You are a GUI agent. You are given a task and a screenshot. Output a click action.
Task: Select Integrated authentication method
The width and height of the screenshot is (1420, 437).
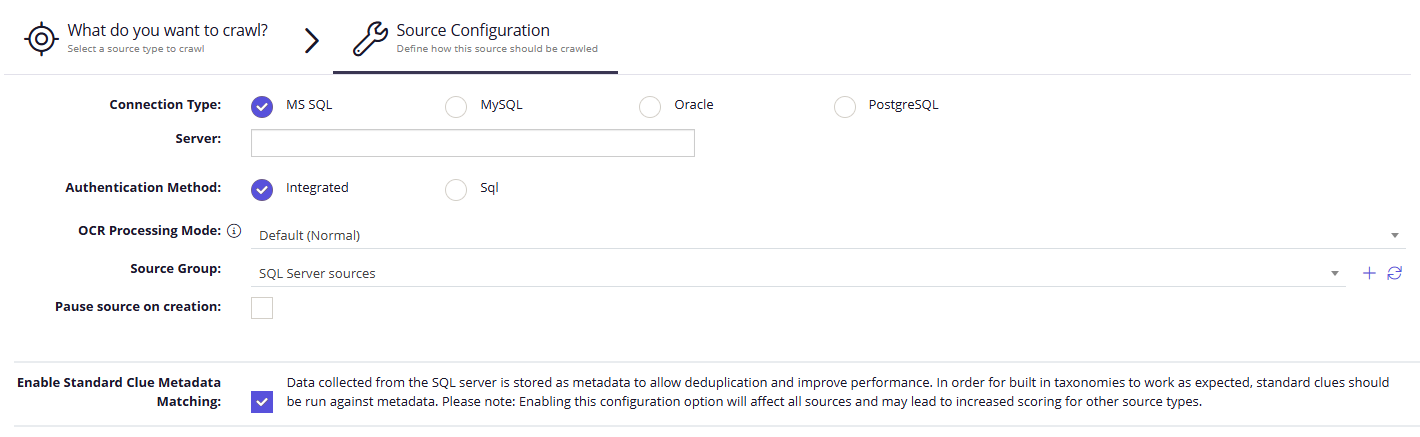pyautogui.click(x=262, y=189)
